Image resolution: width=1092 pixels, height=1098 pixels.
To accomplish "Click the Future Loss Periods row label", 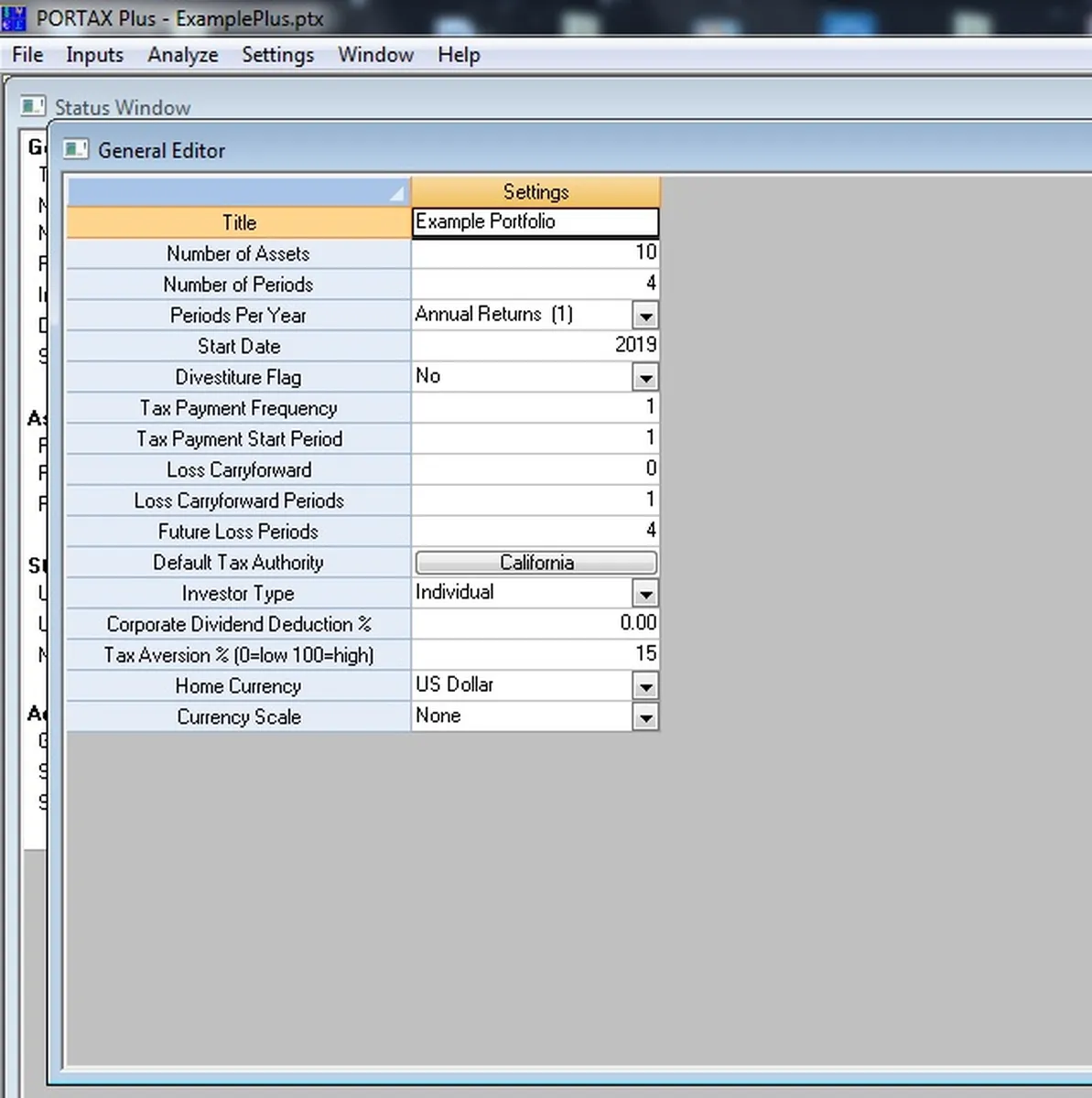I will [x=239, y=532].
